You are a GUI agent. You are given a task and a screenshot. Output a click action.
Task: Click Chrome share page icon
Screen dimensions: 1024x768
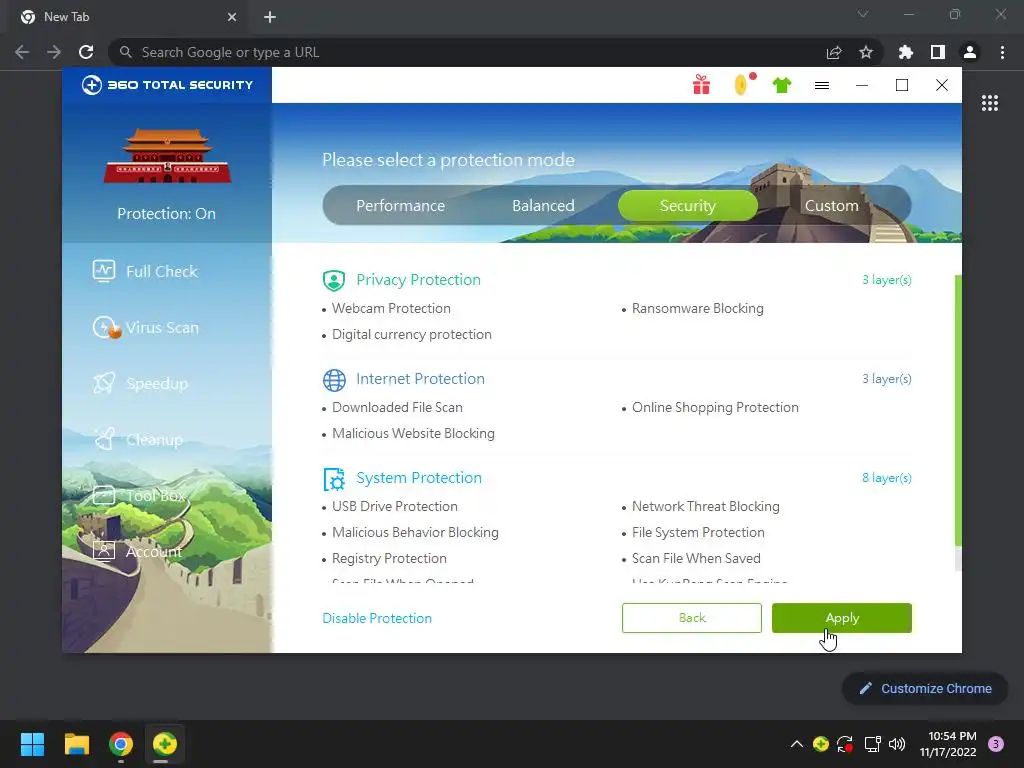tap(833, 52)
